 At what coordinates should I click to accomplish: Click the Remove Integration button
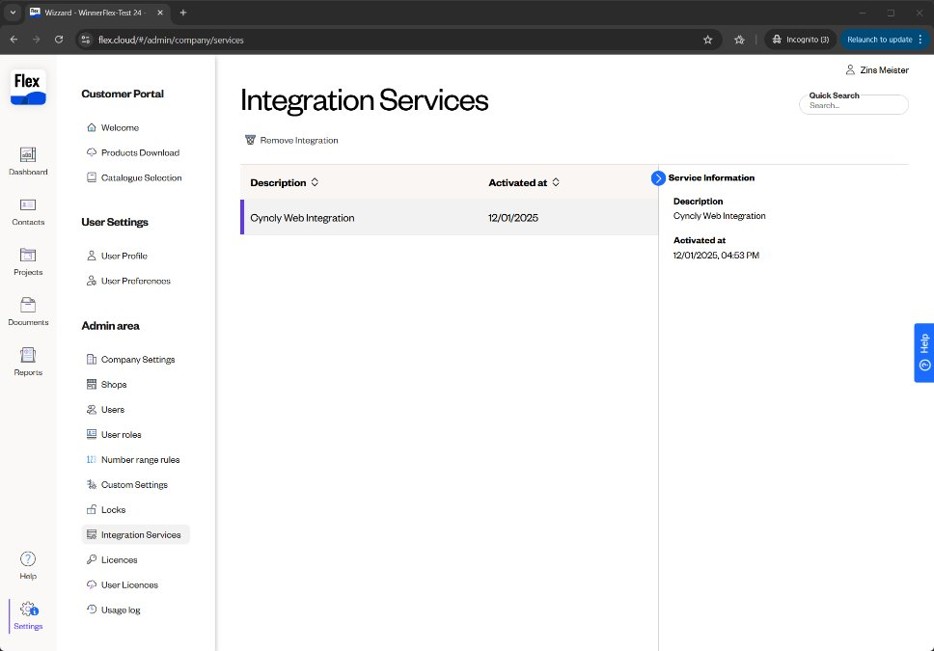pos(292,141)
